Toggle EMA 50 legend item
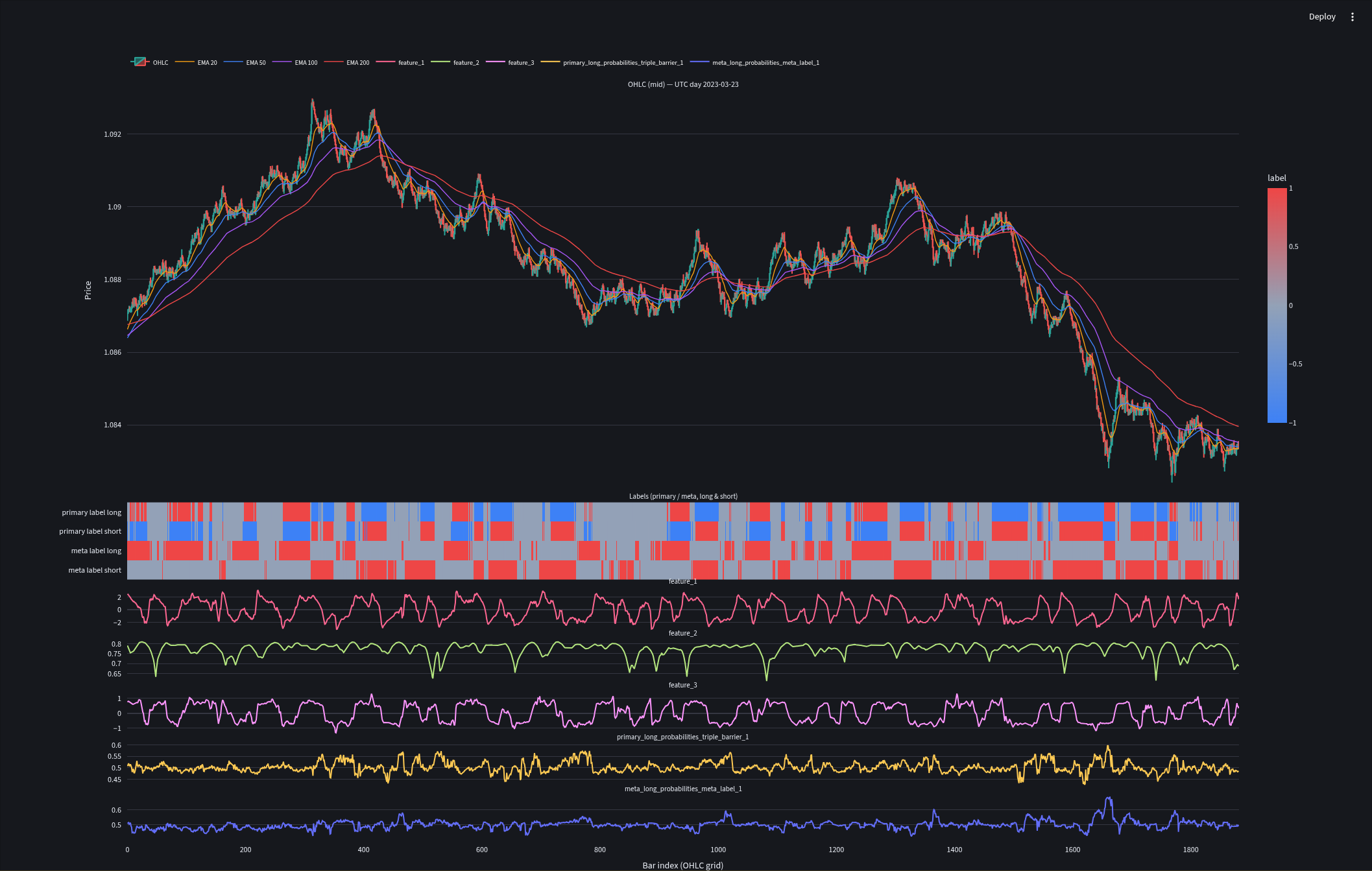Viewport: 1372px width, 871px height. click(x=245, y=62)
